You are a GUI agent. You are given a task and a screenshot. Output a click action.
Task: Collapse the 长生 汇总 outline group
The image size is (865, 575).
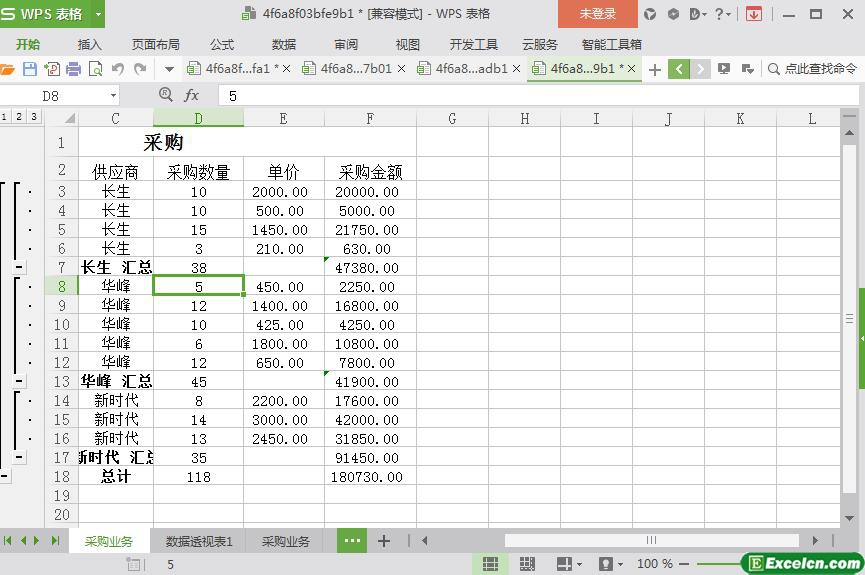click(x=19, y=268)
